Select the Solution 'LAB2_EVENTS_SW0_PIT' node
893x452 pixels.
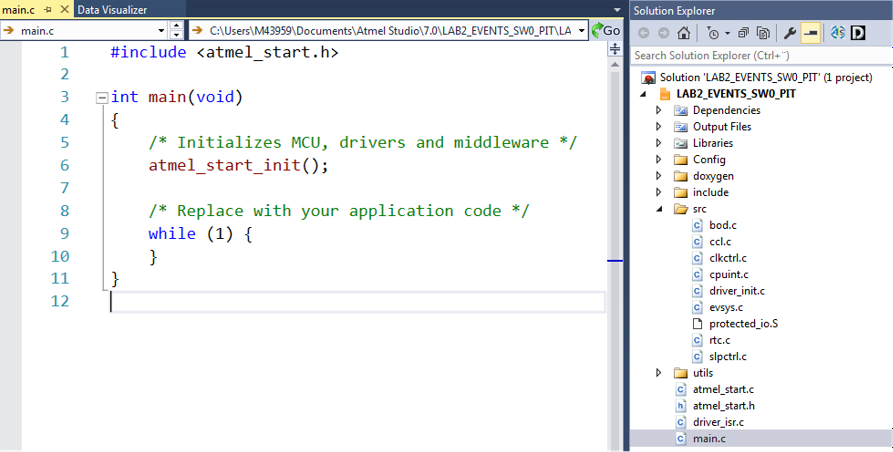(765, 77)
